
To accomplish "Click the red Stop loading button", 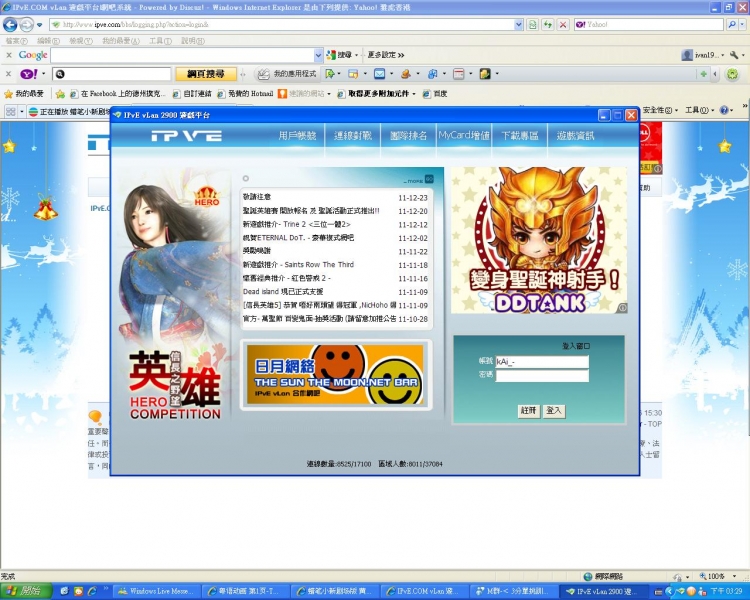I will coord(563,24).
